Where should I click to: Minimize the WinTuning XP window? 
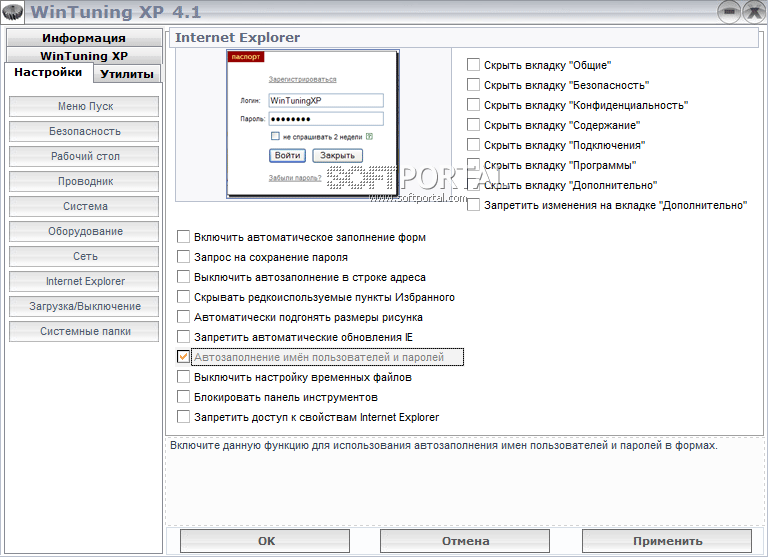pyautogui.click(x=729, y=12)
